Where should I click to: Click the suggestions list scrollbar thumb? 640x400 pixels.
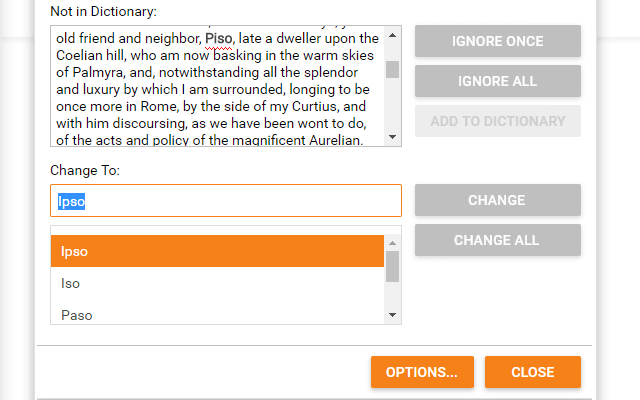click(392, 267)
